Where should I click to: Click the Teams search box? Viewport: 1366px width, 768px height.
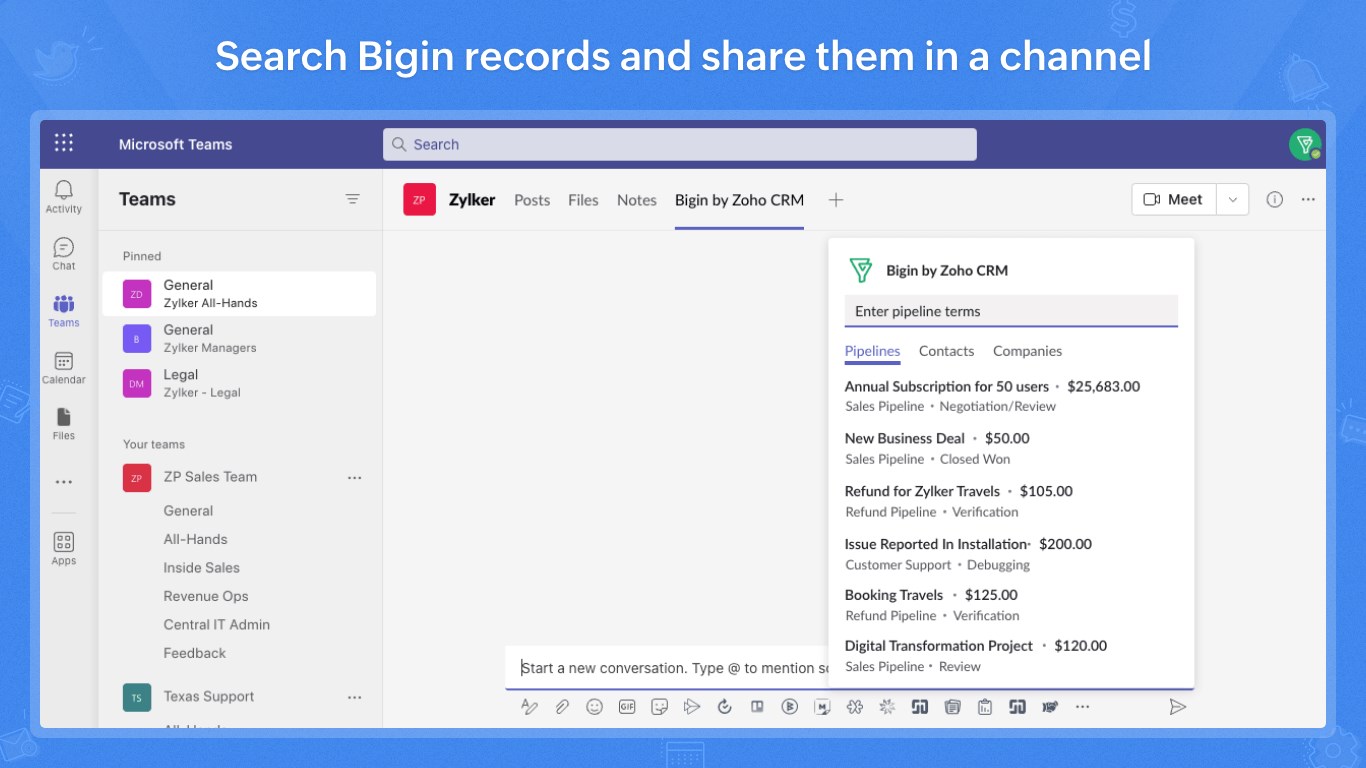pos(680,144)
